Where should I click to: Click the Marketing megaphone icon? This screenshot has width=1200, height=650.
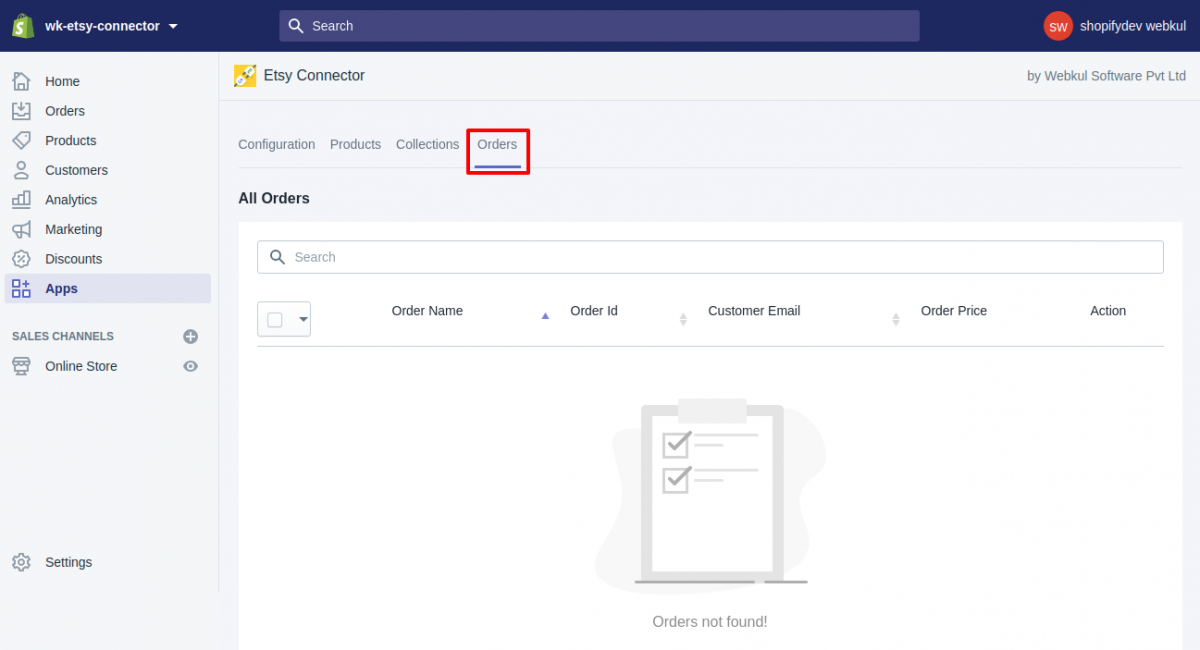(x=21, y=229)
